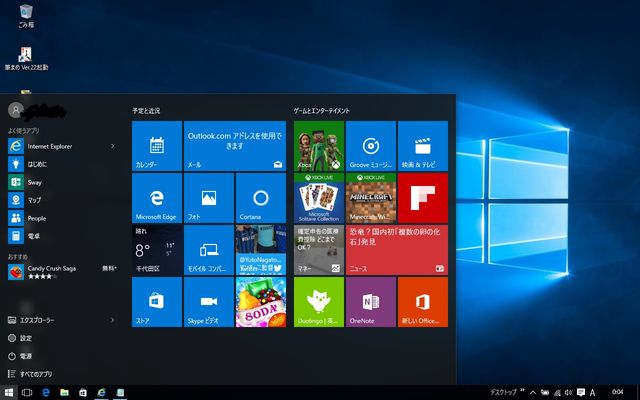Select the 筆まめ Ver22起動 desktop shortcut
Screen dimensions: 640x400
coord(26,58)
